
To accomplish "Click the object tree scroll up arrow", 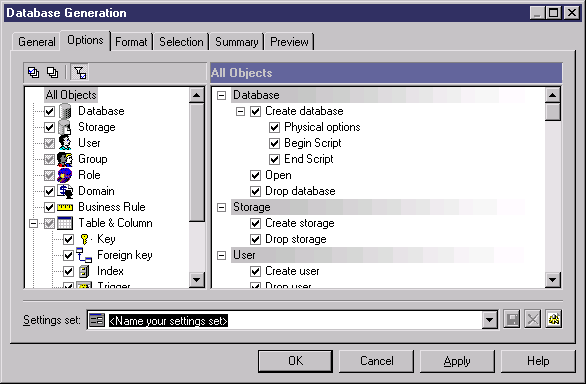I will coord(197,95).
